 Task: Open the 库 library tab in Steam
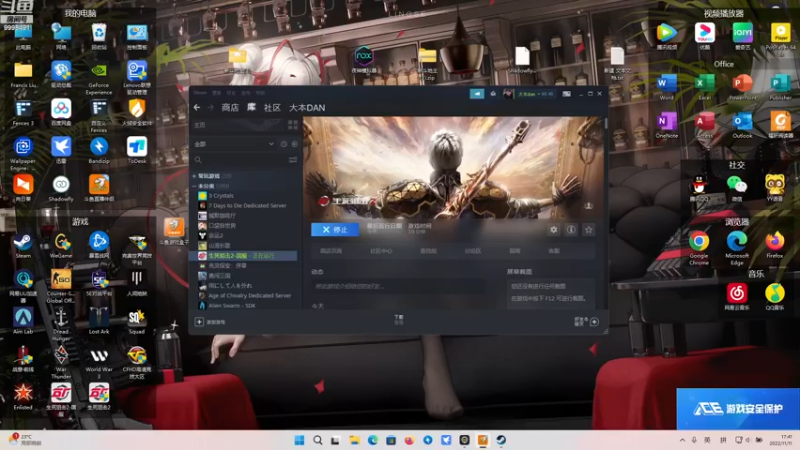point(252,107)
